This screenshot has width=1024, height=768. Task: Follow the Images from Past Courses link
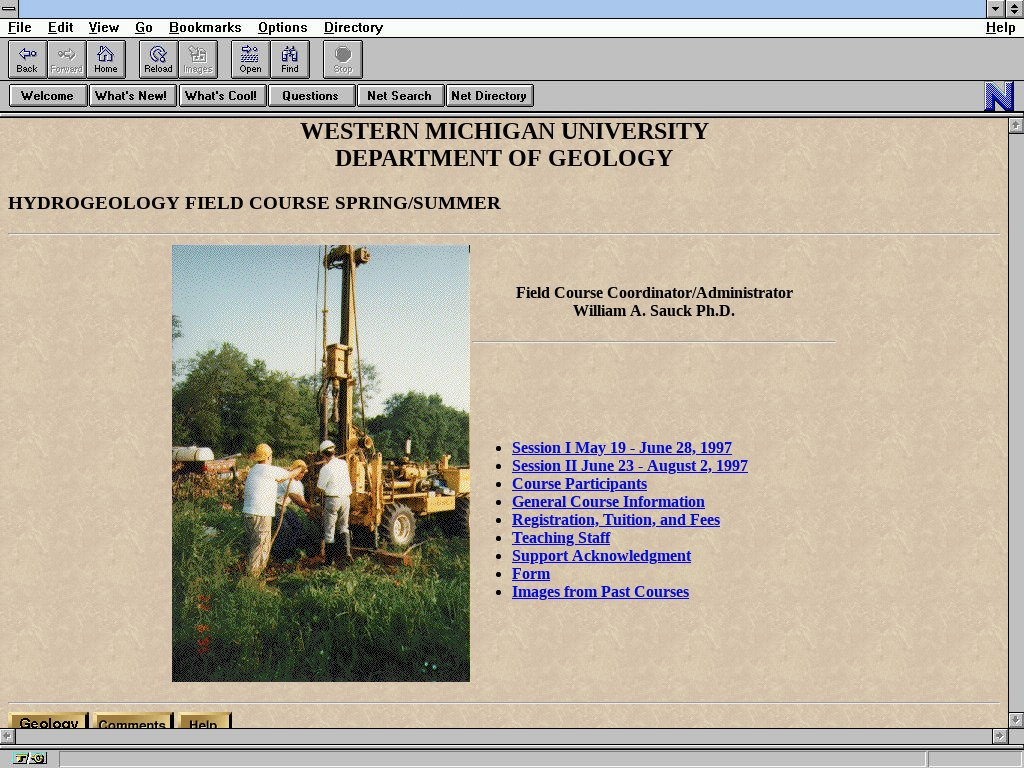[600, 592]
